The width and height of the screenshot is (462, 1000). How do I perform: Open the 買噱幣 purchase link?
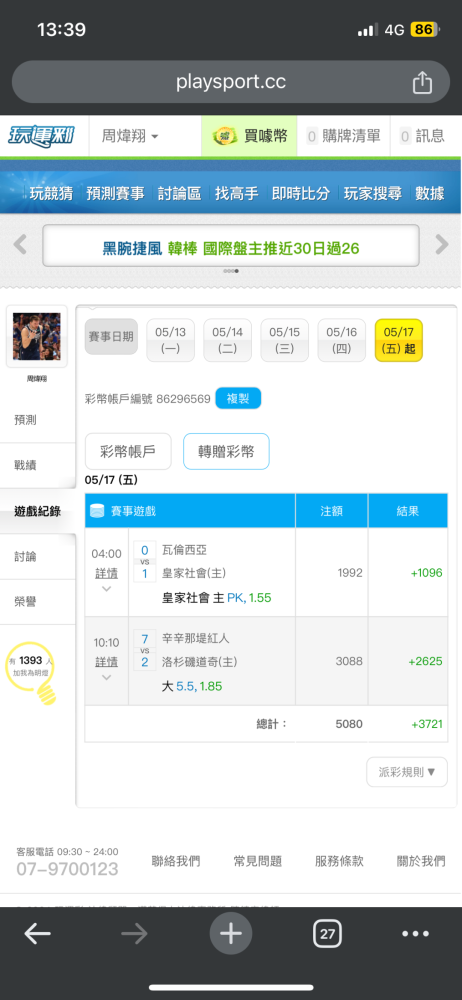tap(250, 136)
